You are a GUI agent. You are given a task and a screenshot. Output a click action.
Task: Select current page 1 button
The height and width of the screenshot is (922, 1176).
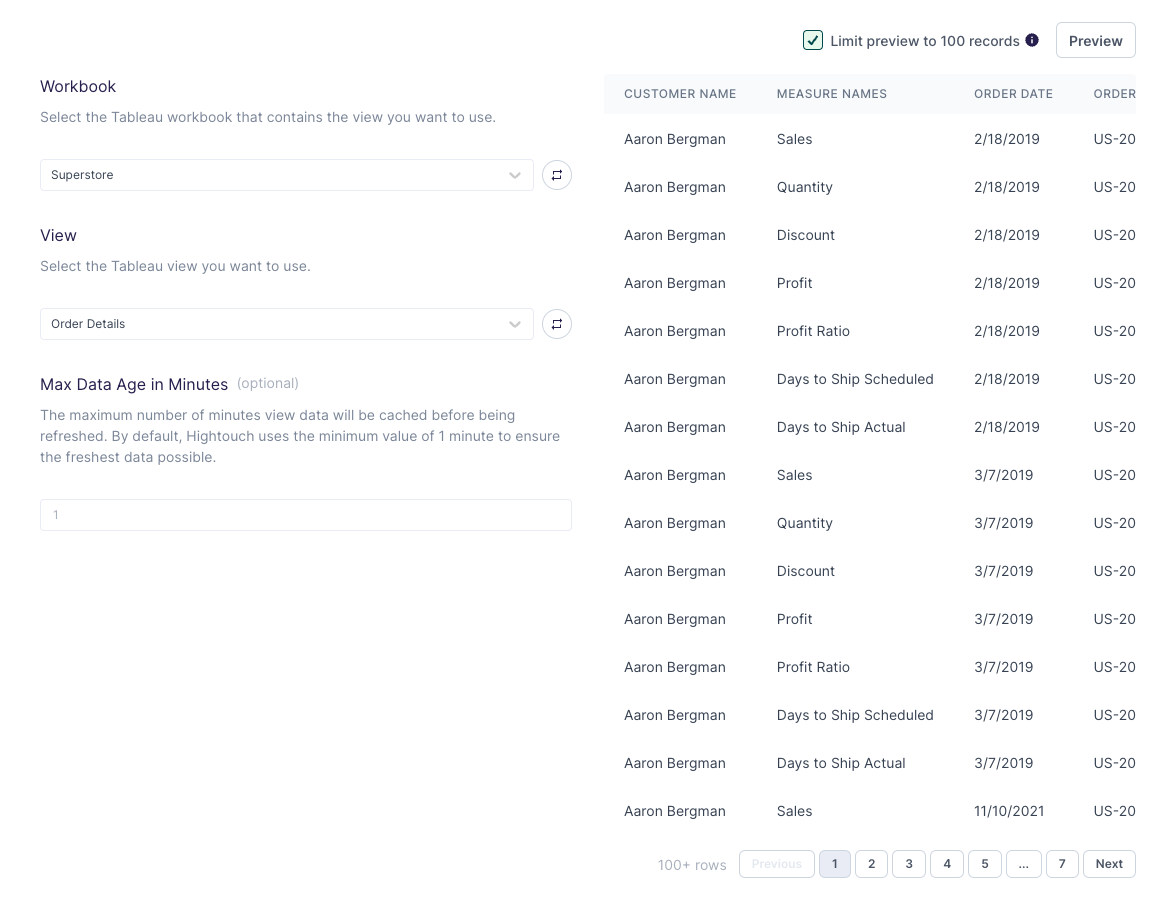click(x=834, y=864)
